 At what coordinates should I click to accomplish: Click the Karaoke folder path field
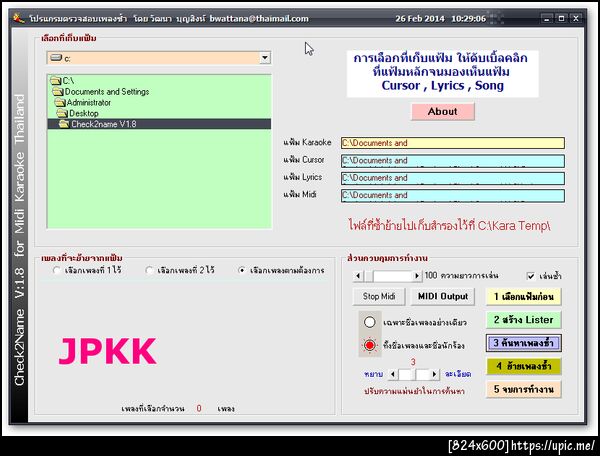coord(453,143)
